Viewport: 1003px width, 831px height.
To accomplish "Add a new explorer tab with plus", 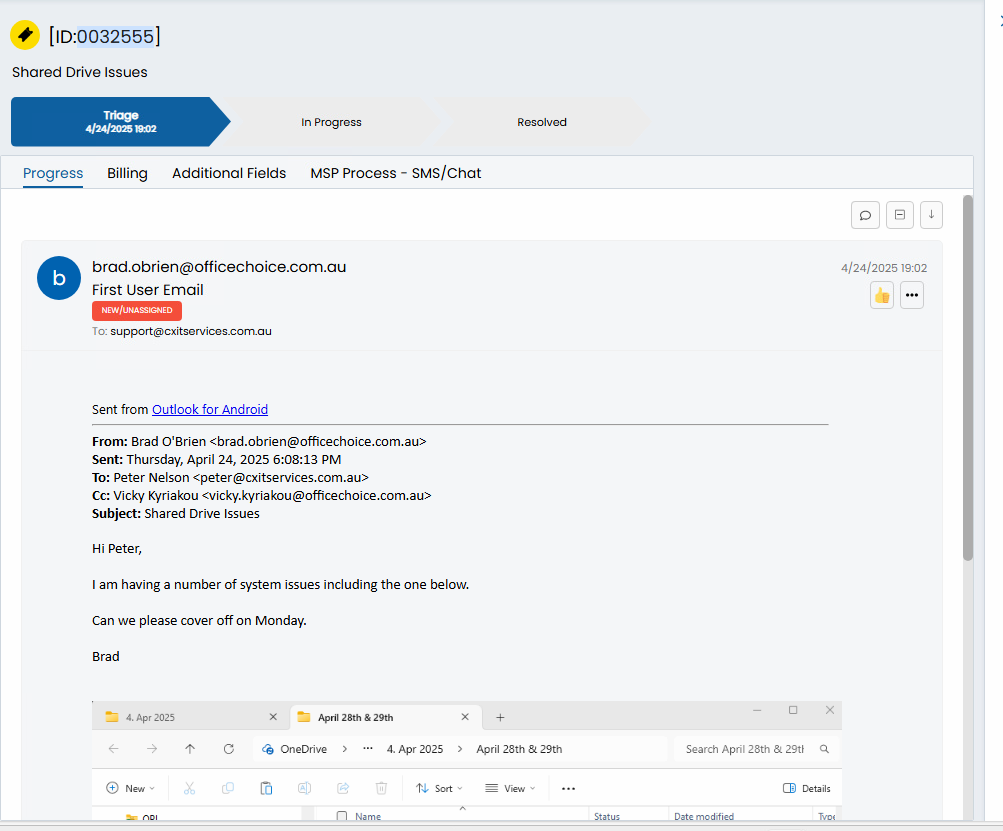I will coord(500,718).
